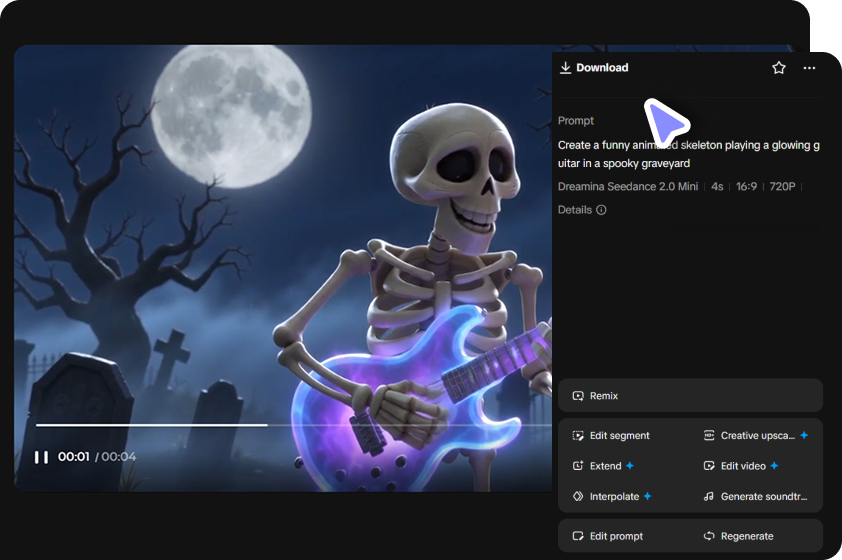Open the three-dot more options menu

point(809,68)
